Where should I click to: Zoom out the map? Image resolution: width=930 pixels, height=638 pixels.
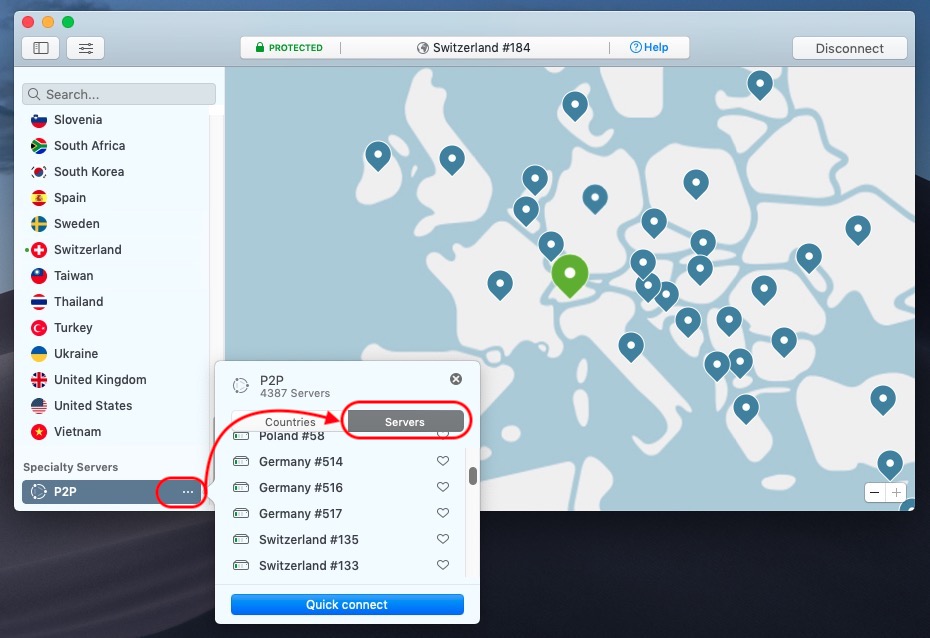[875, 492]
